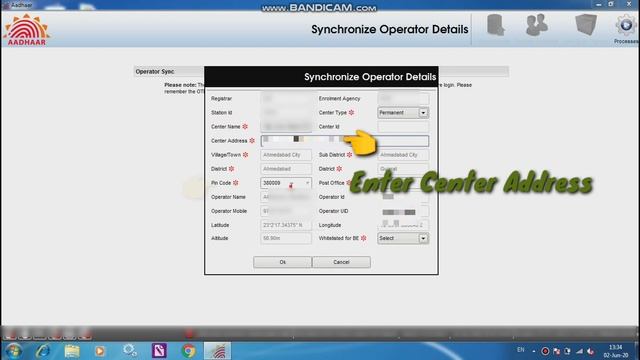
Task: Select the Center Id input field
Action: 403,127
